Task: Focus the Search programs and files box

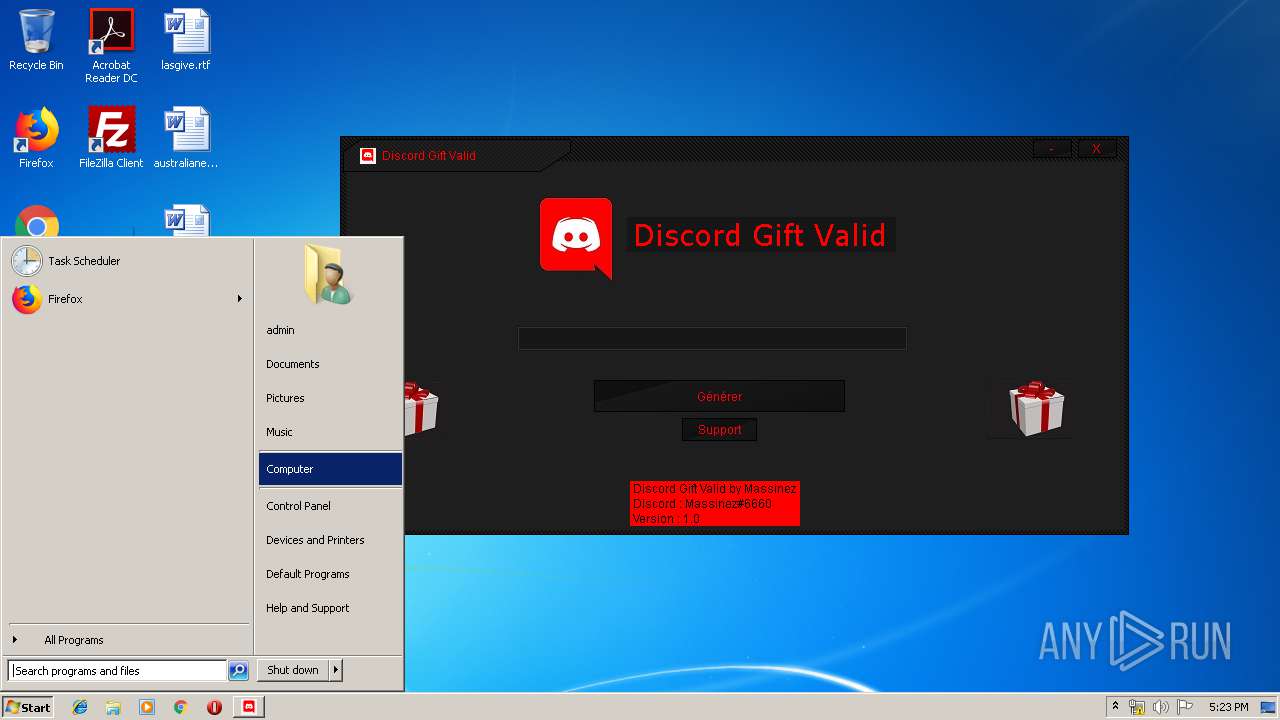Action: click(117, 671)
